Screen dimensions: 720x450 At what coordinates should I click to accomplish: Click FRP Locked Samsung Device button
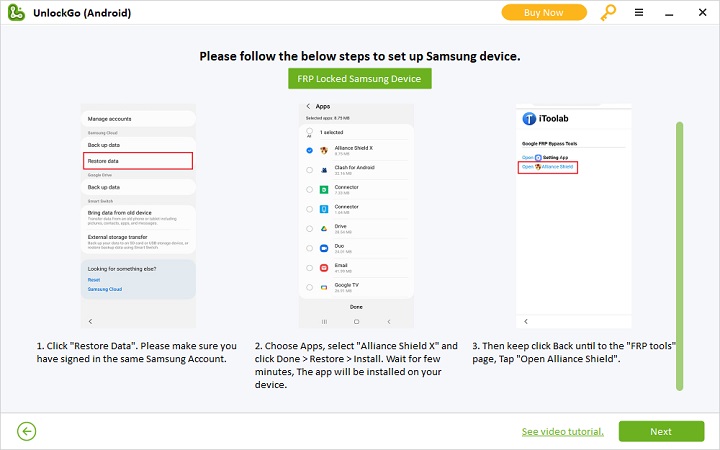point(360,79)
